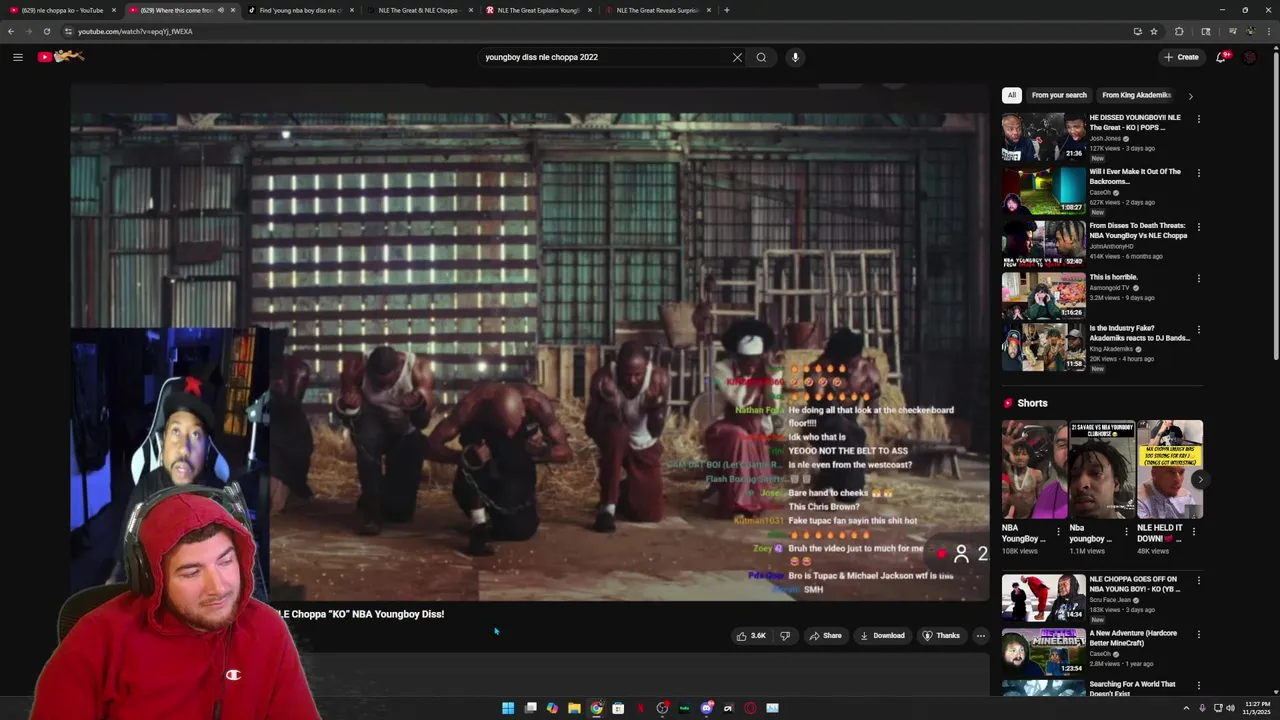This screenshot has height=720, width=1280.
Task: Open the account avatar menu
Action: click(x=1250, y=57)
